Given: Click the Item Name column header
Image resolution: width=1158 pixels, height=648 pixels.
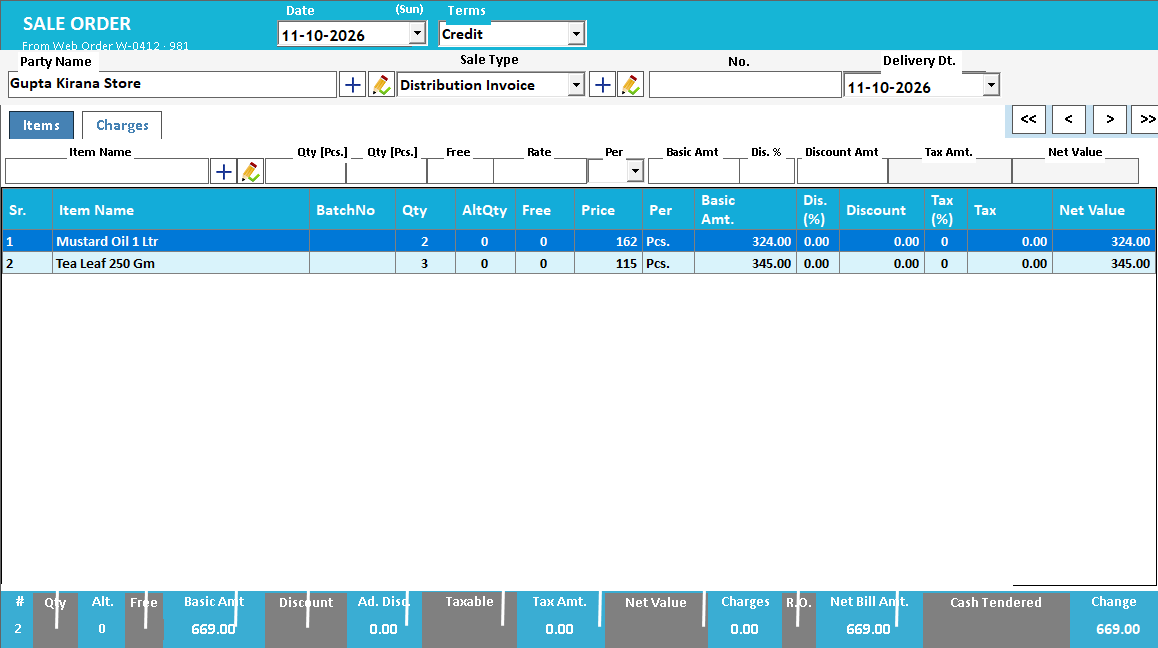Looking at the screenshot, I should [181, 210].
